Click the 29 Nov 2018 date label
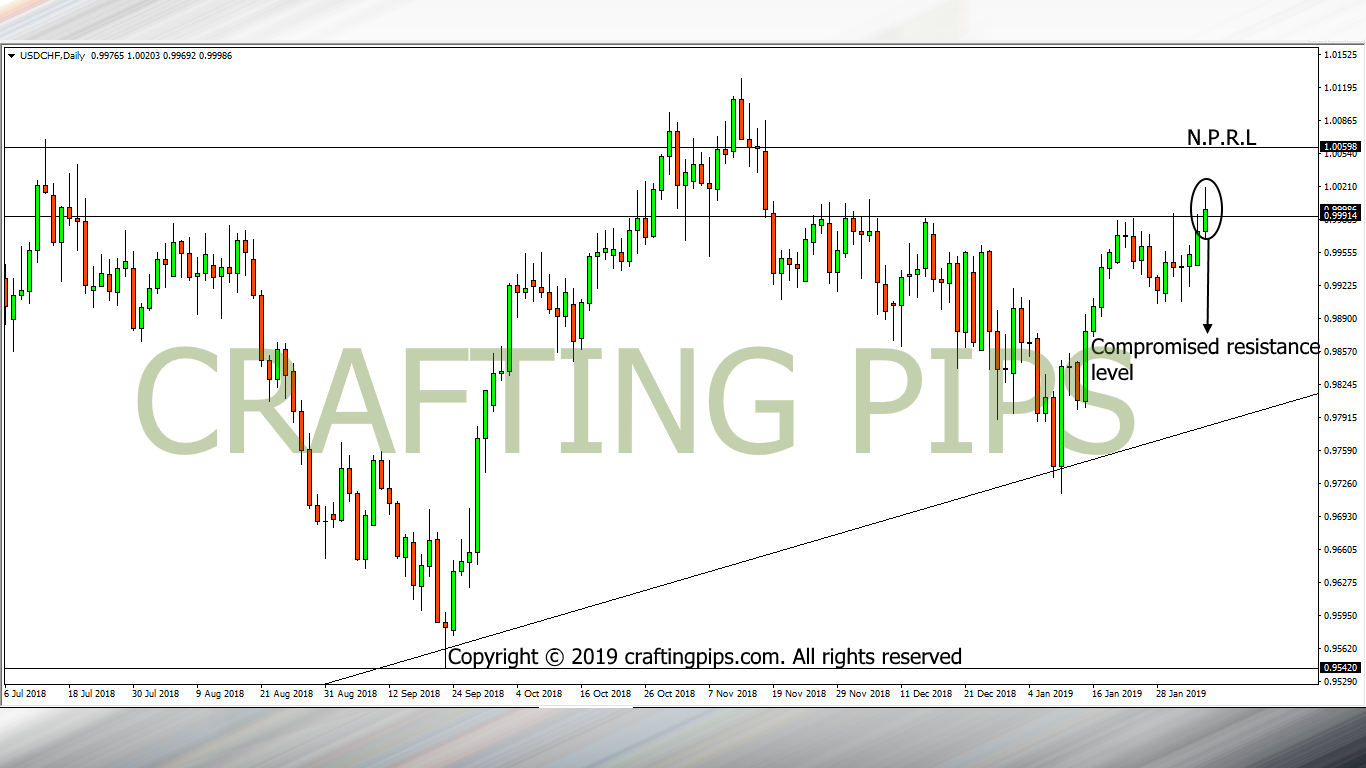The height and width of the screenshot is (768, 1366). (861, 693)
